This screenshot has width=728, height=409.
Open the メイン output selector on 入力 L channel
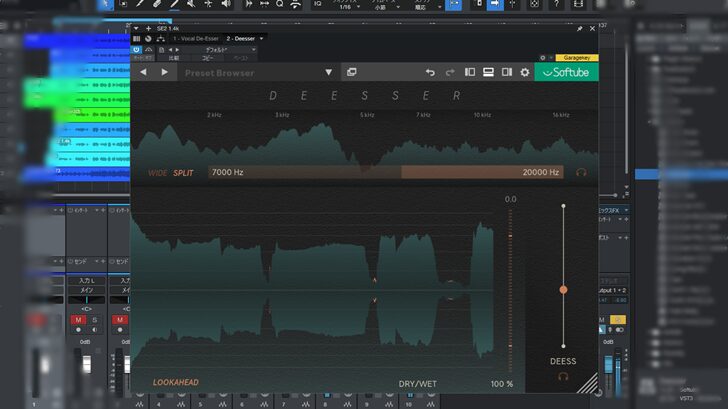point(86,290)
